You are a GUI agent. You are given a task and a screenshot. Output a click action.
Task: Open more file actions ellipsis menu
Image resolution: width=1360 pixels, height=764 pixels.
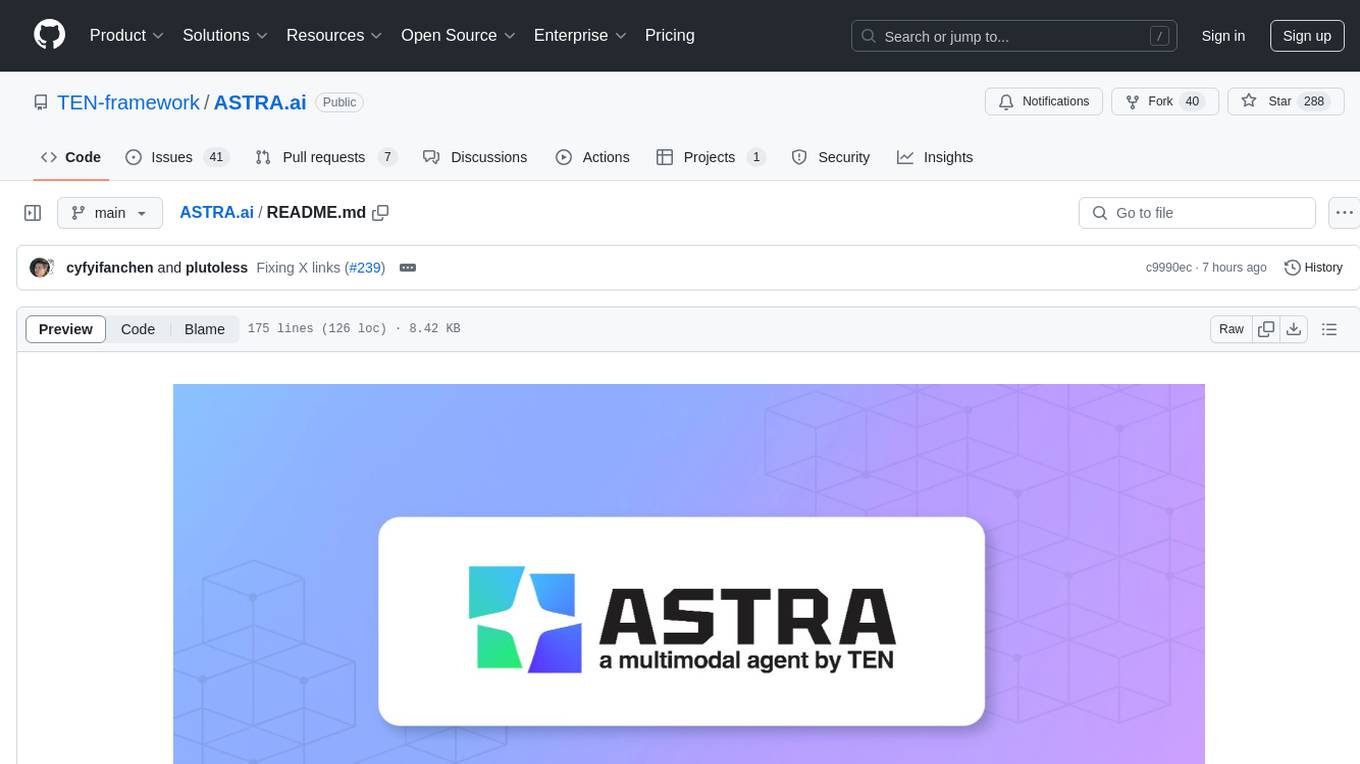[x=1344, y=213]
